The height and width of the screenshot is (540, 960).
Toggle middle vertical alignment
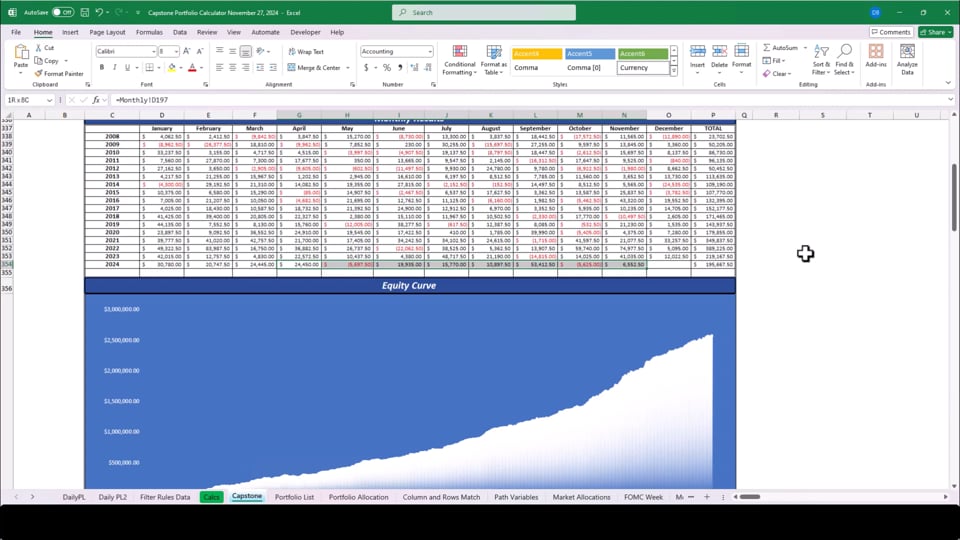(233, 51)
